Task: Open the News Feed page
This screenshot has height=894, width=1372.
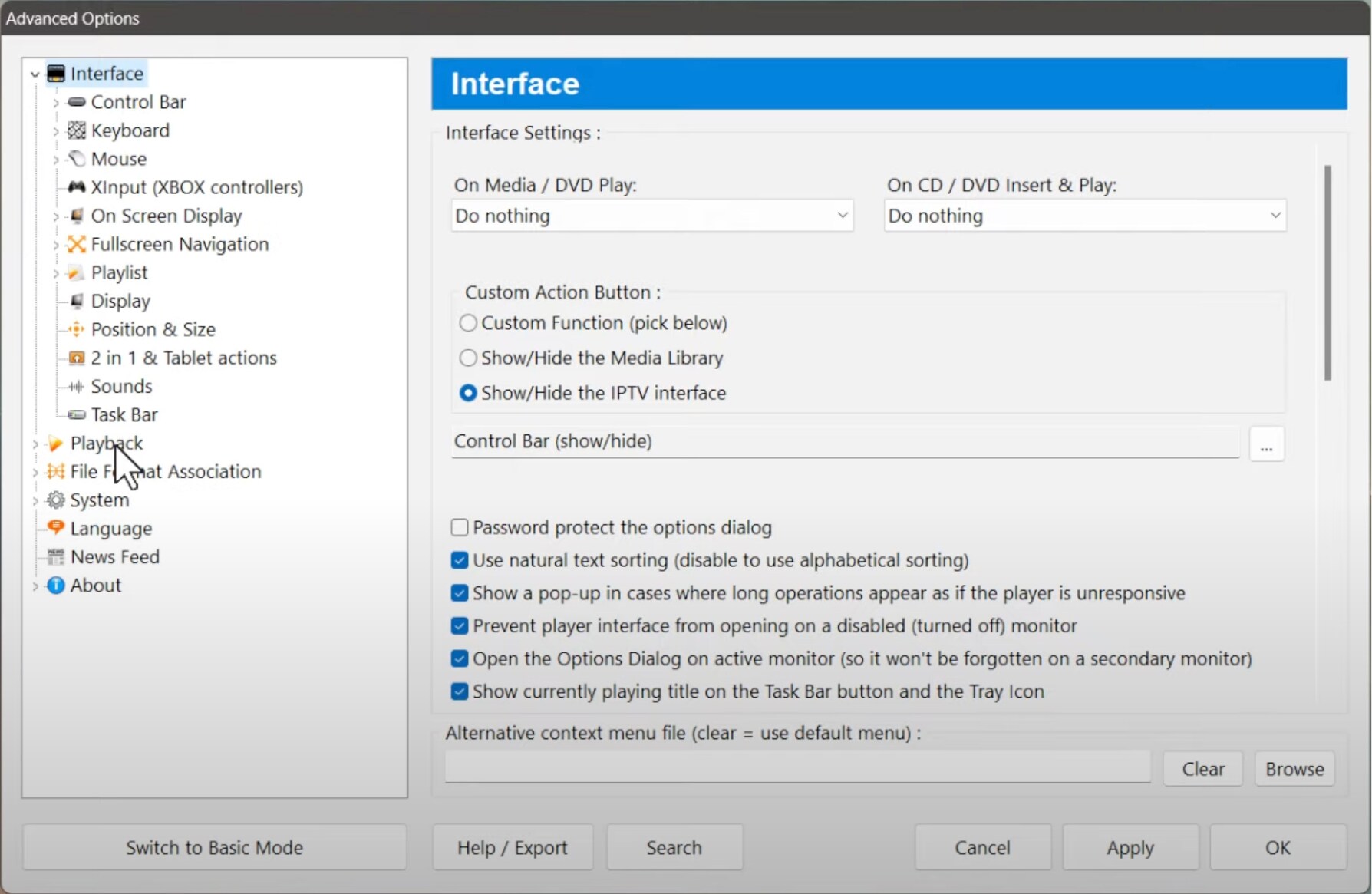Action: pos(115,556)
